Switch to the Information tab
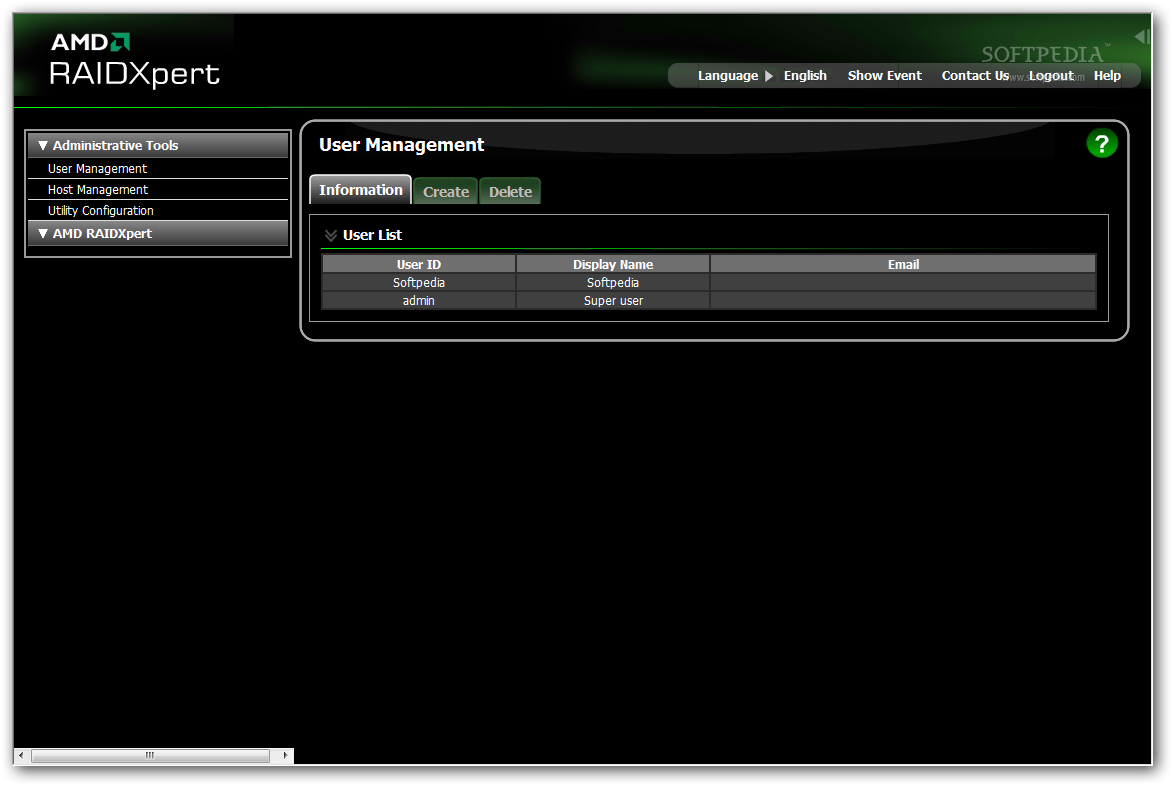Image resolution: width=1173 pixels, height=786 pixels. (x=361, y=190)
